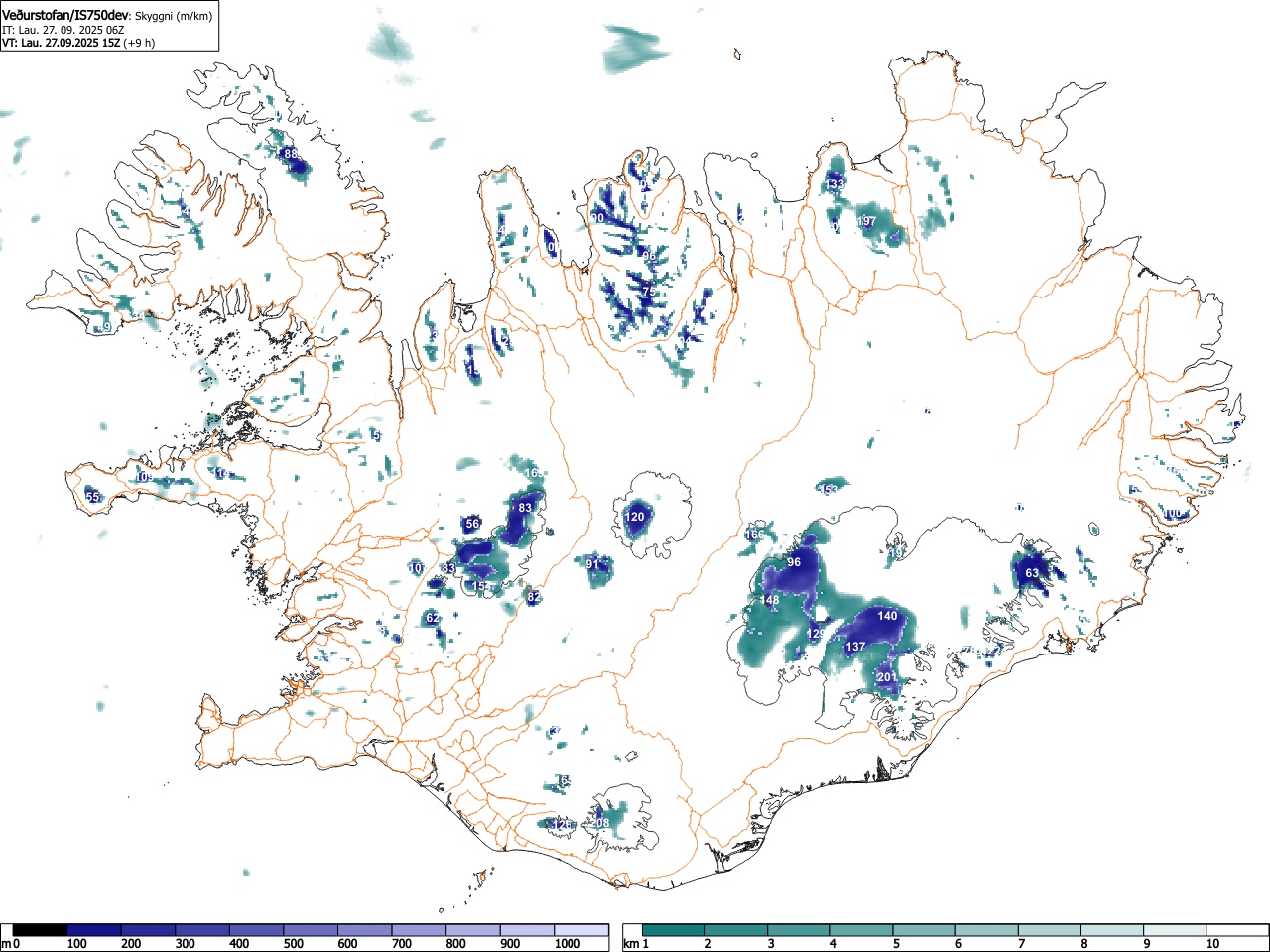Click the visibility value '148' on the map

coord(769,600)
